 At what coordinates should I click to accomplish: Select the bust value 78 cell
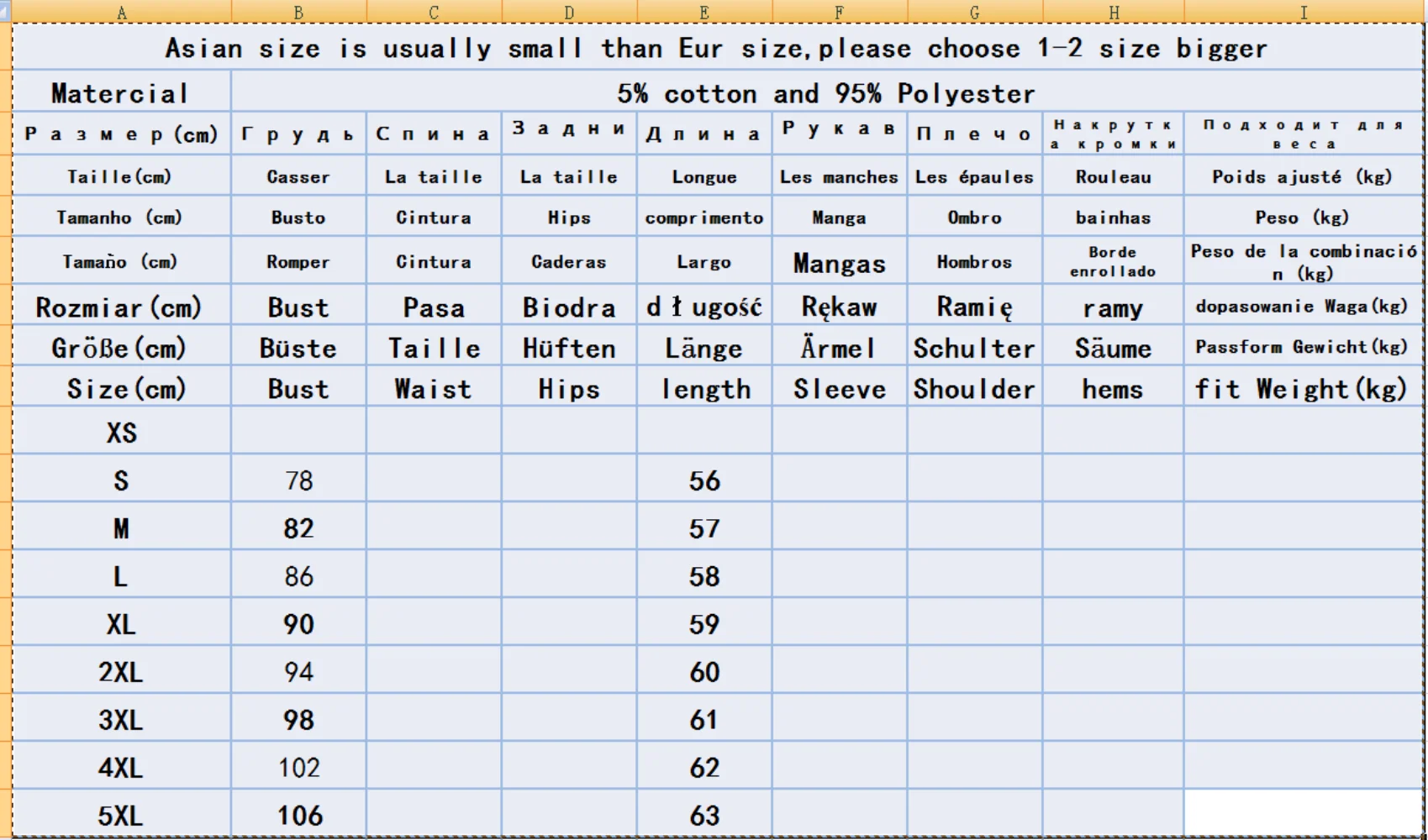298,480
